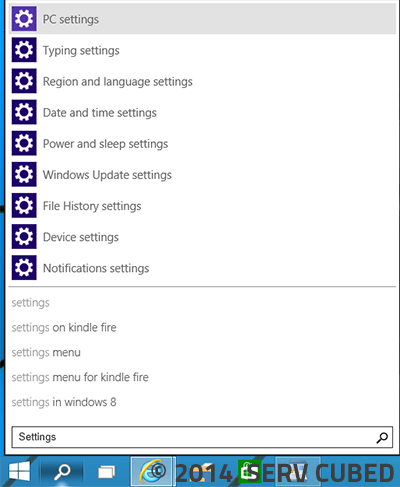Click the taskbar Search magnifier button
Viewport: 400px width, 487px height.
62,472
